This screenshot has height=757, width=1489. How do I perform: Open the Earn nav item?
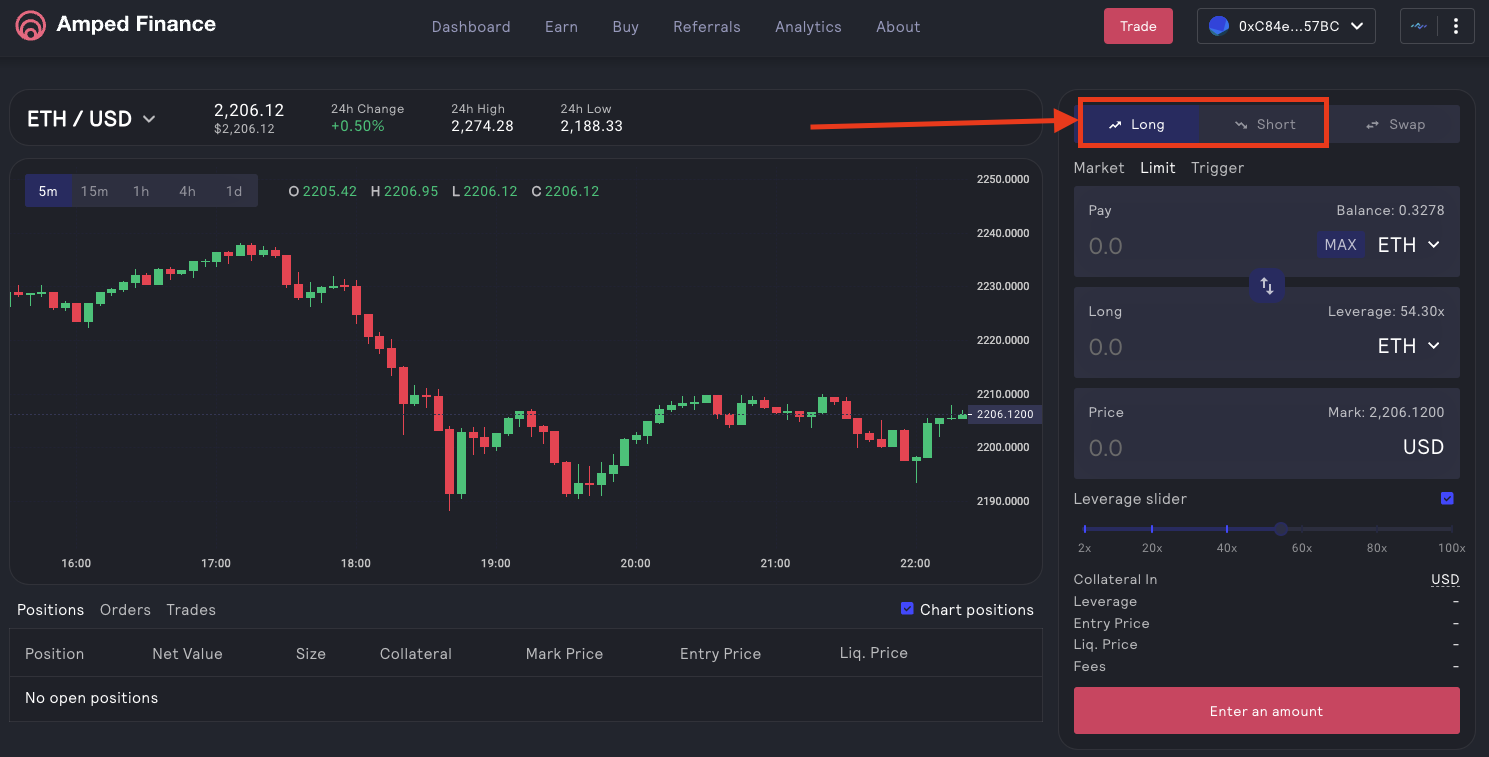click(x=561, y=27)
